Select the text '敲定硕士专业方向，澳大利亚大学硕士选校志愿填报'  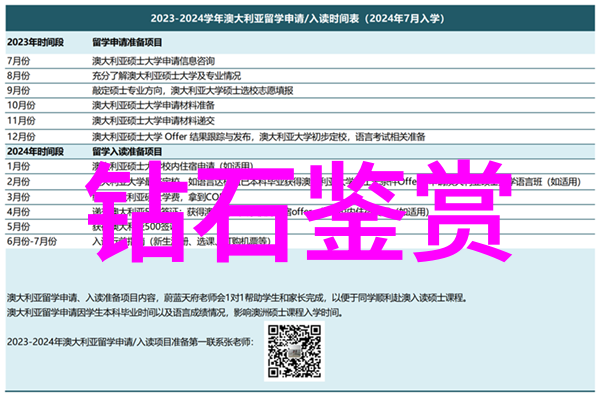click(192, 91)
